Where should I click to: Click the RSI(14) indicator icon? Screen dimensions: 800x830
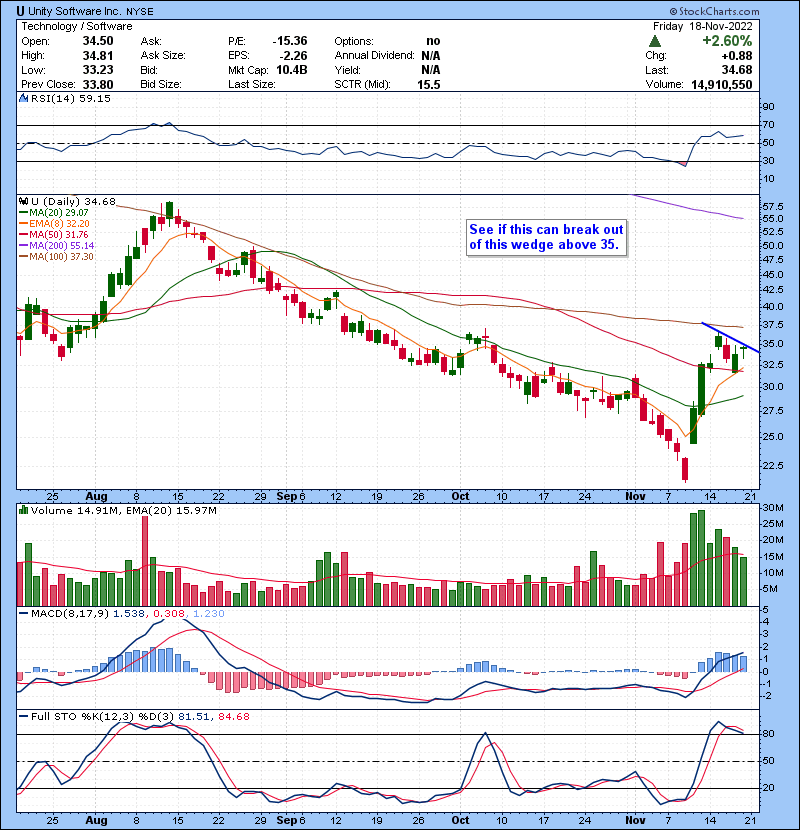coord(23,98)
